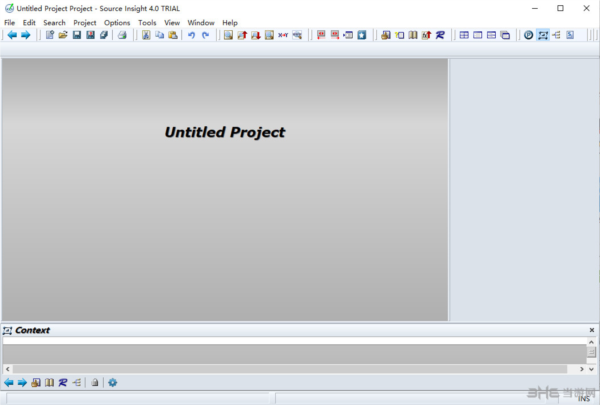Screen dimensions: 600x405
Task: Click Context panel horizontal scroll left arrow
Action: click(x=8, y=369)
